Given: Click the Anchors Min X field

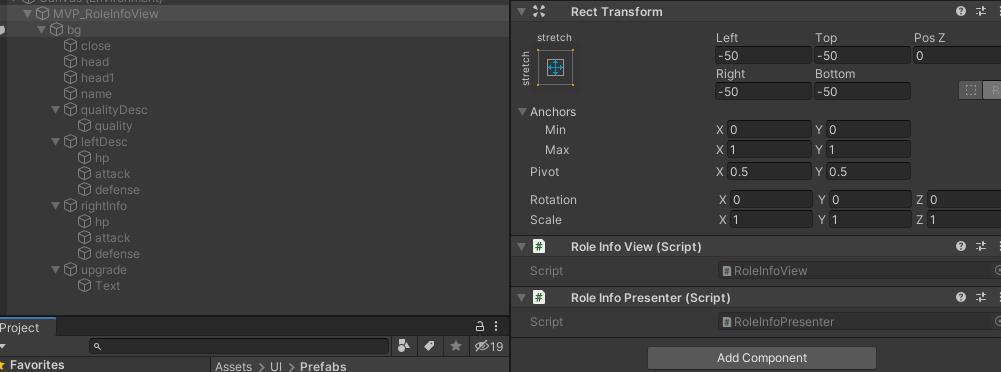Looking at the screenshot, I should [769, 130].
